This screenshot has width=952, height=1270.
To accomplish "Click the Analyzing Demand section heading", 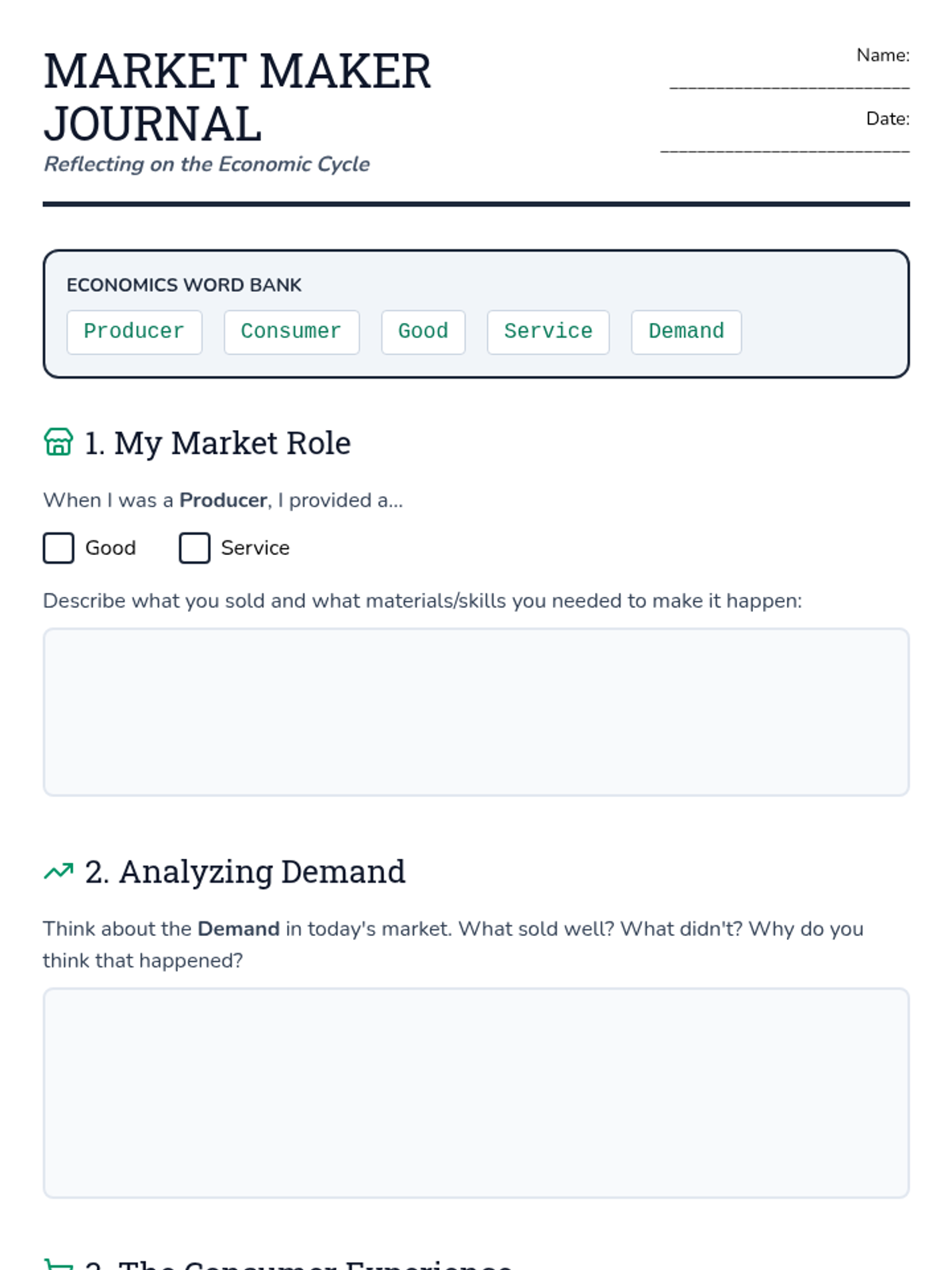I will tap(261, 872).
